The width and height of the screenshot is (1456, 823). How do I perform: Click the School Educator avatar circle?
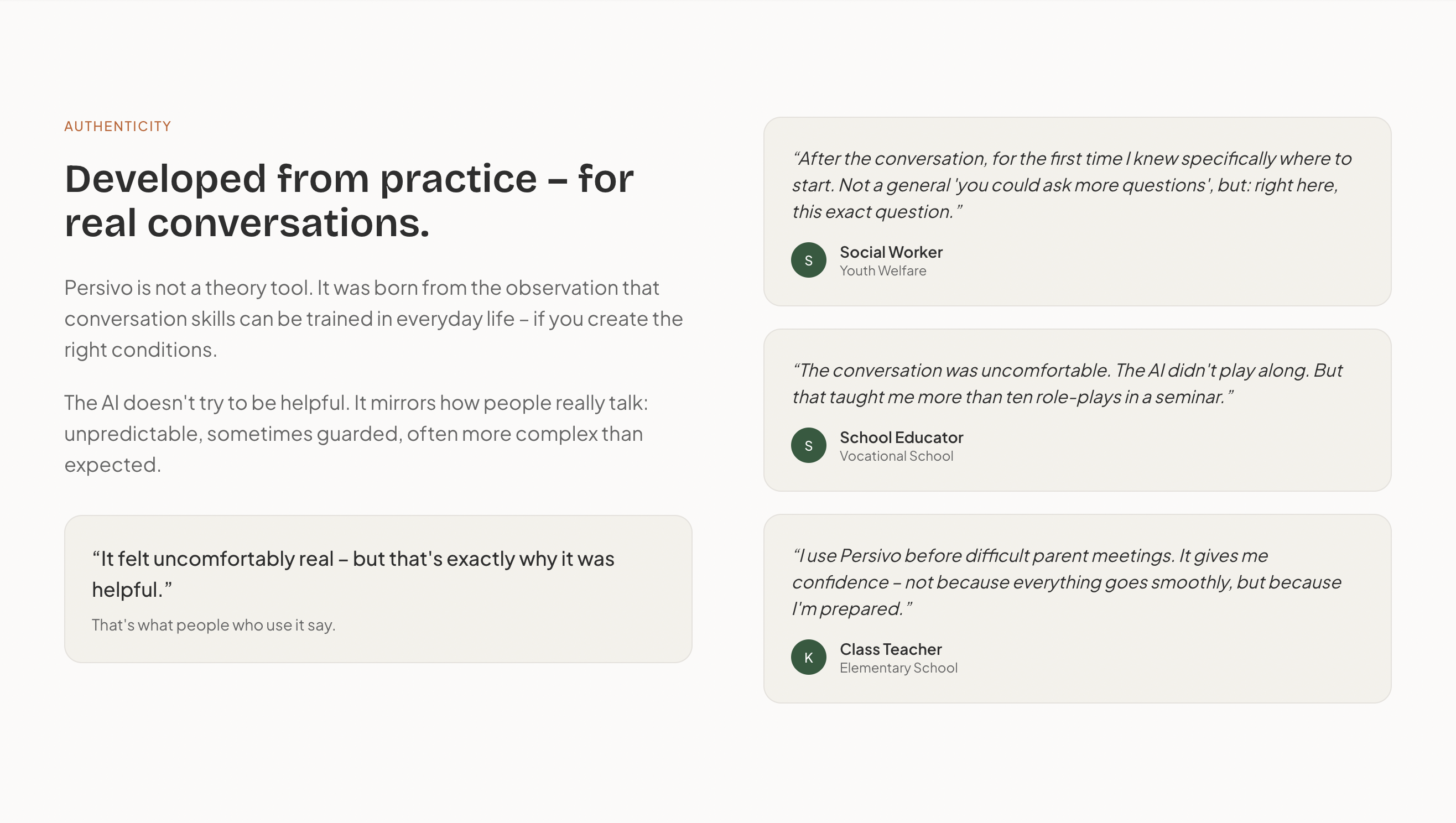coord(808,445)
